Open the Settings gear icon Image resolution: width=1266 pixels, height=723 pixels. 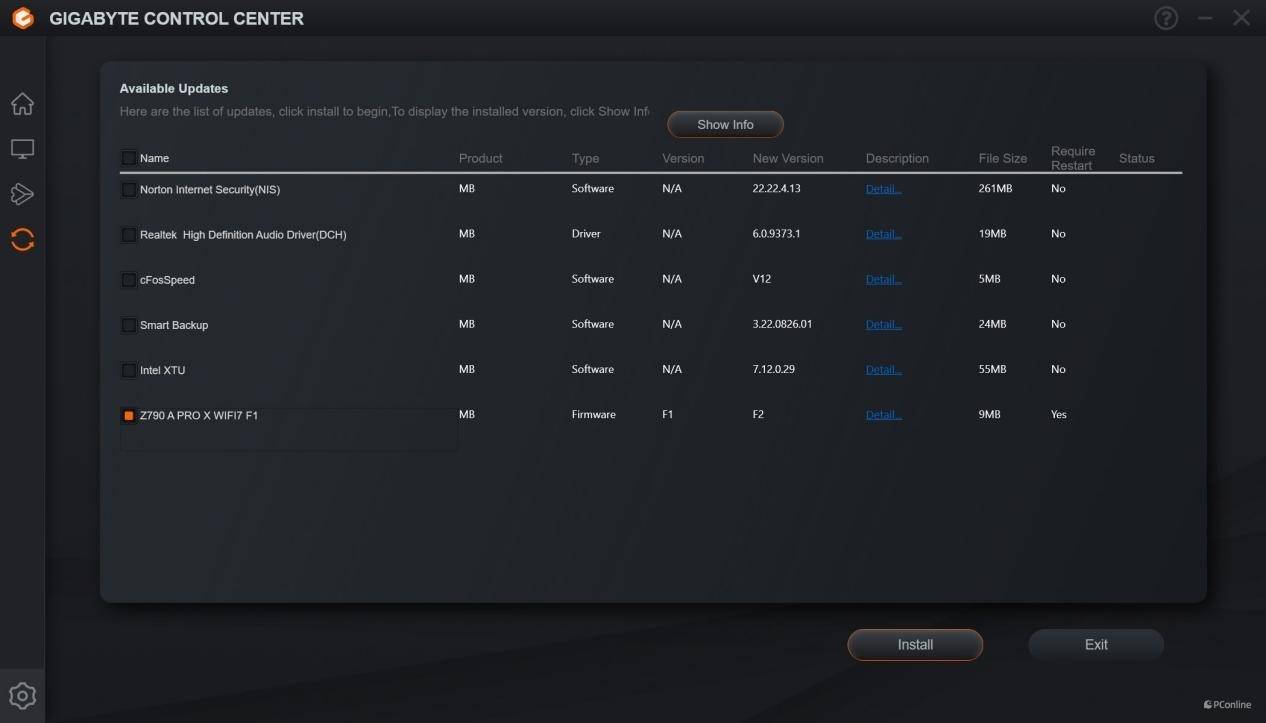[22, 696]
